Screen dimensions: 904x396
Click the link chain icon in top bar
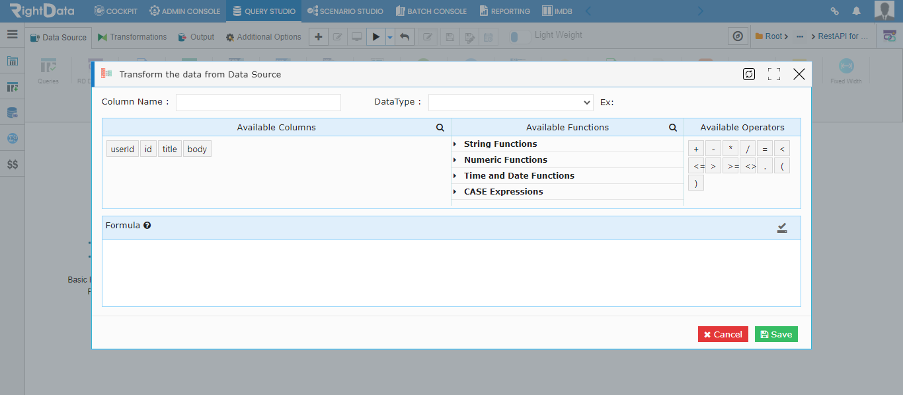pos(834,11)
